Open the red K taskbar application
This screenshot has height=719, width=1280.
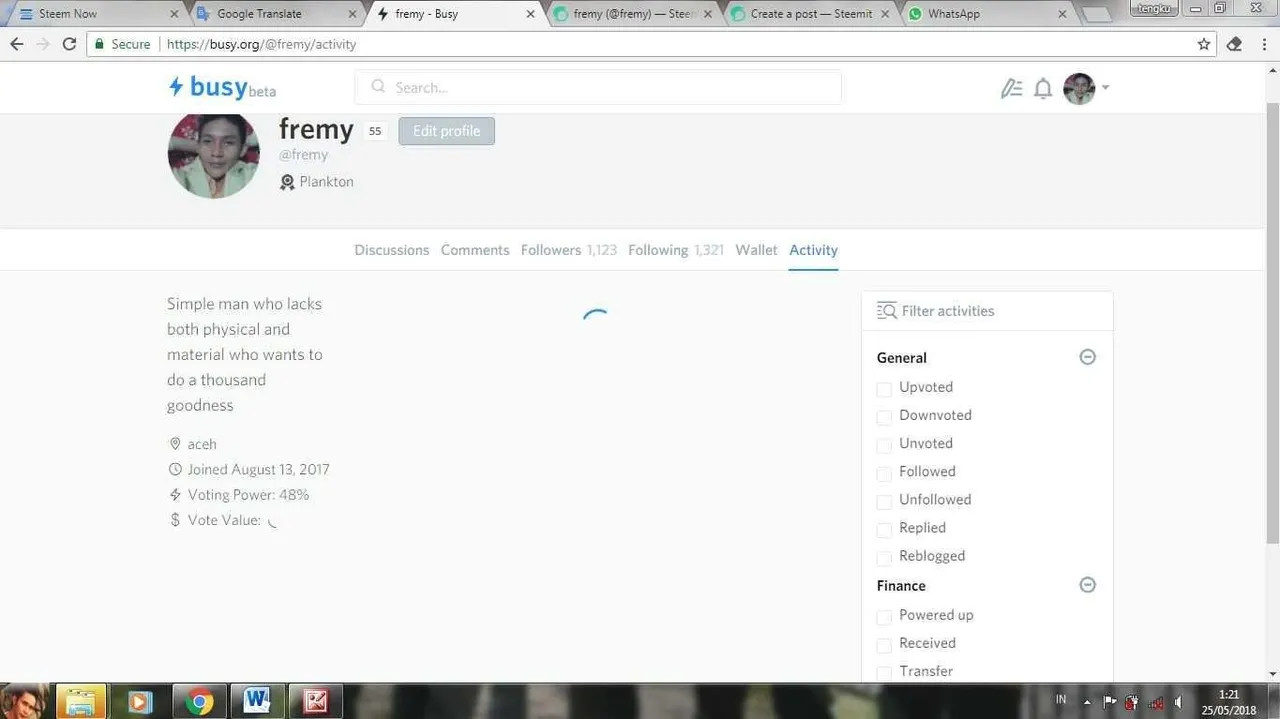click(315, 701)
